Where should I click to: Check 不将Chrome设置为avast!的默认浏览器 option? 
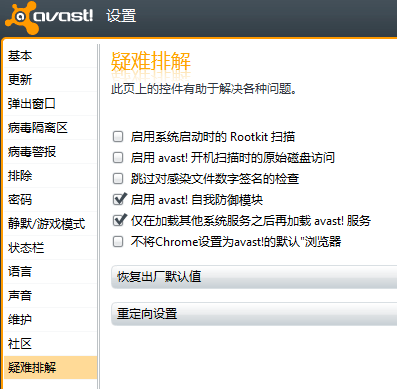pyautogui.click(x=118, y=242)
